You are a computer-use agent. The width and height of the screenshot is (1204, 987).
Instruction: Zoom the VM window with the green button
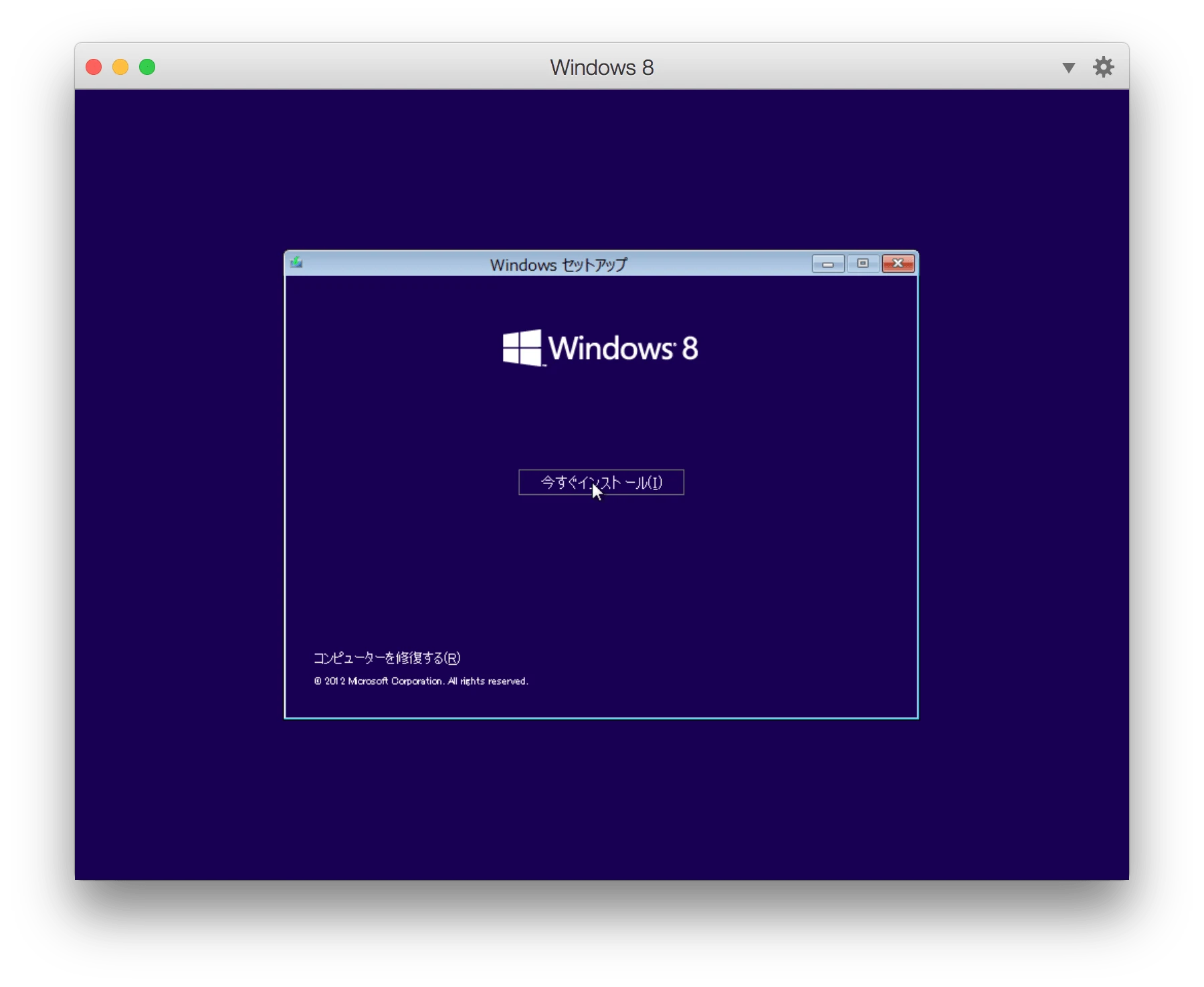click(x=147, y=67)
